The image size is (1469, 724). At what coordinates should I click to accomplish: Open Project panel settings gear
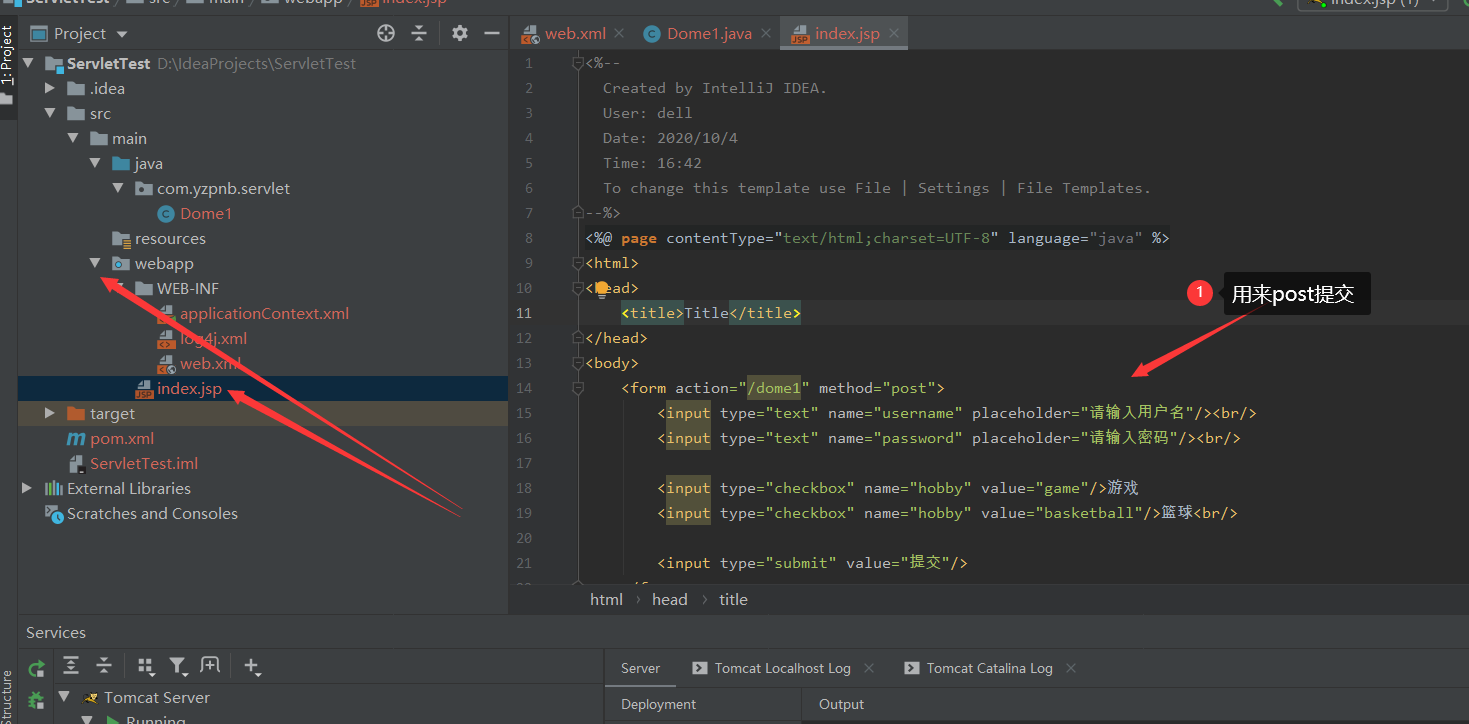point(460,33)
